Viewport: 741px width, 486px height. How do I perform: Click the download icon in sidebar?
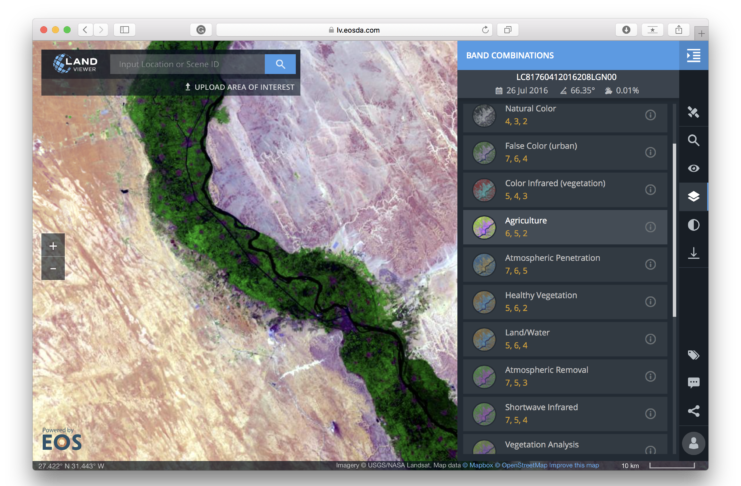(693, 254)
